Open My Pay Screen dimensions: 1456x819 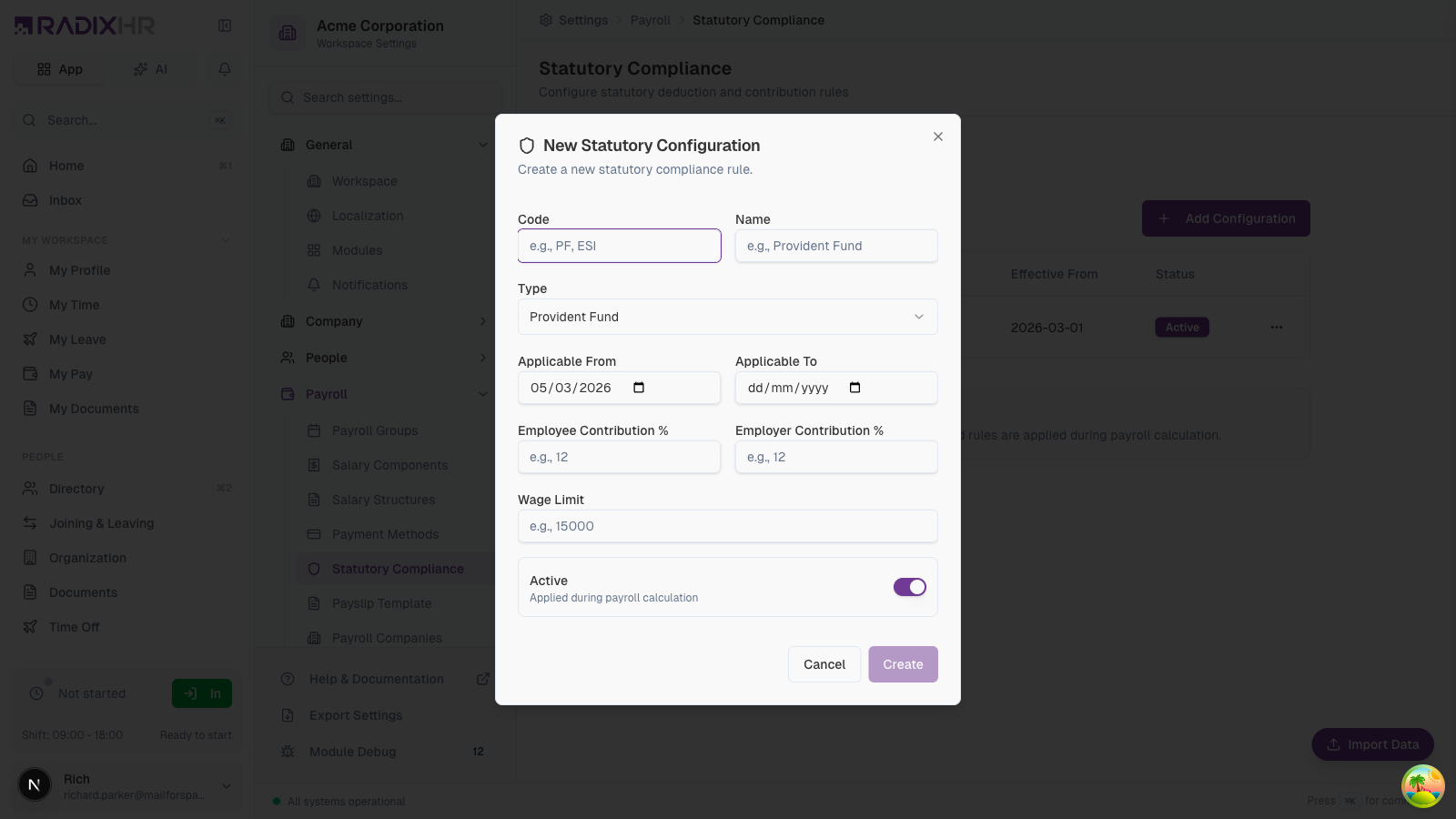(126, 374)
